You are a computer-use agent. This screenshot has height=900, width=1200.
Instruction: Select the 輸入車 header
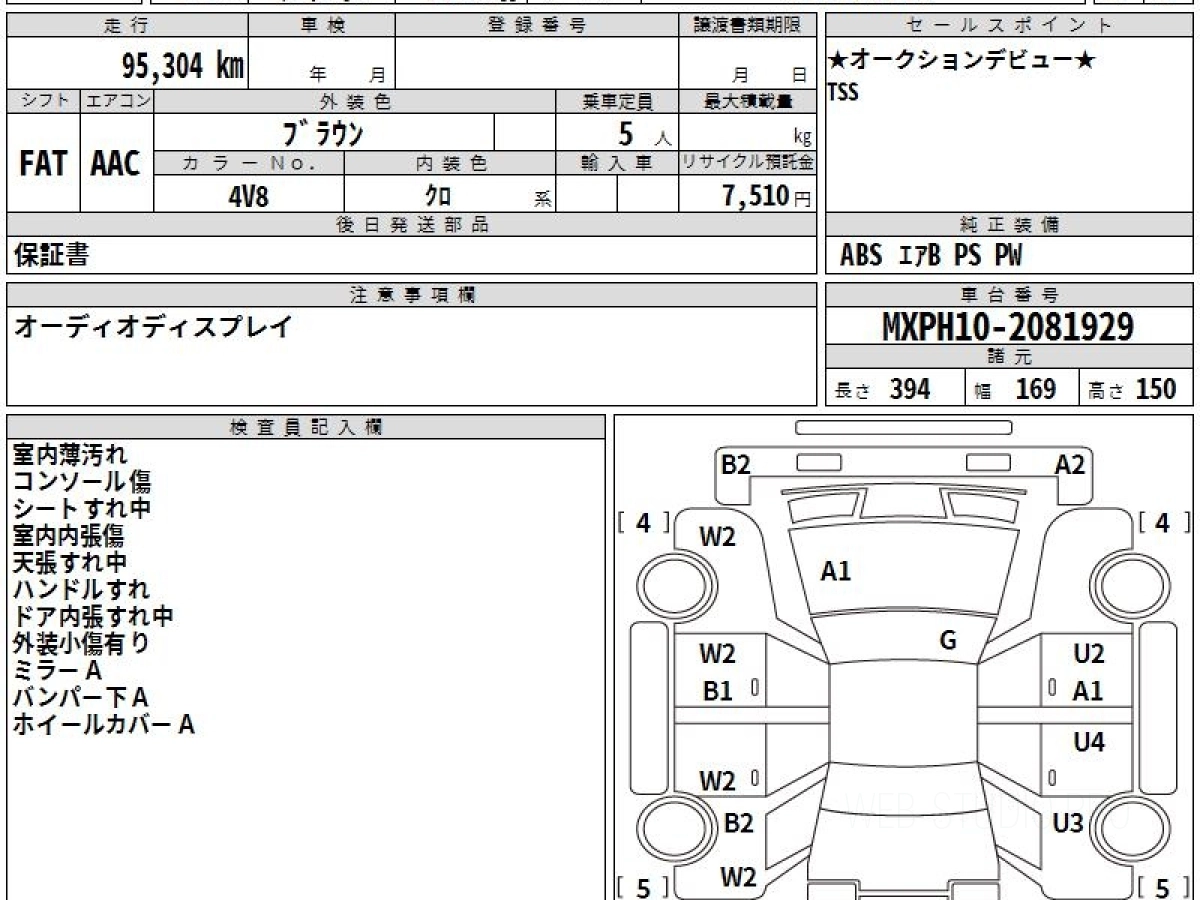(x=617, y=163)
